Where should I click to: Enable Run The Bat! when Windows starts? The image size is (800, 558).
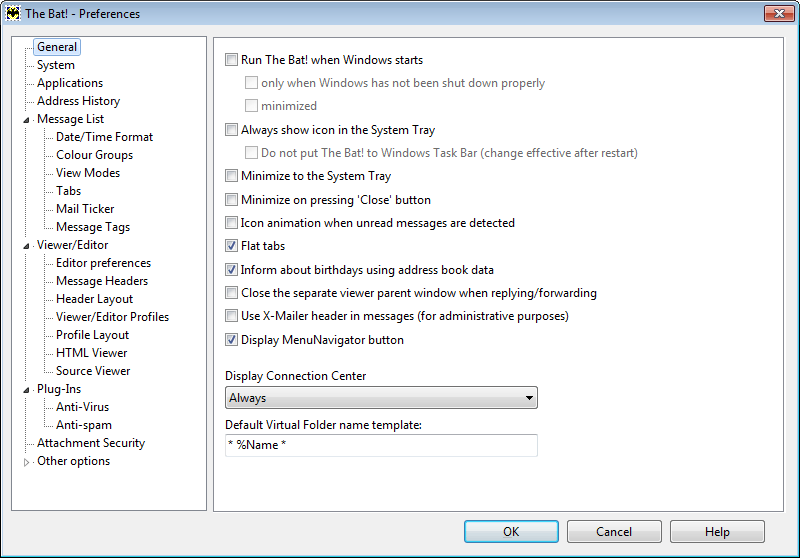(232, 60)
